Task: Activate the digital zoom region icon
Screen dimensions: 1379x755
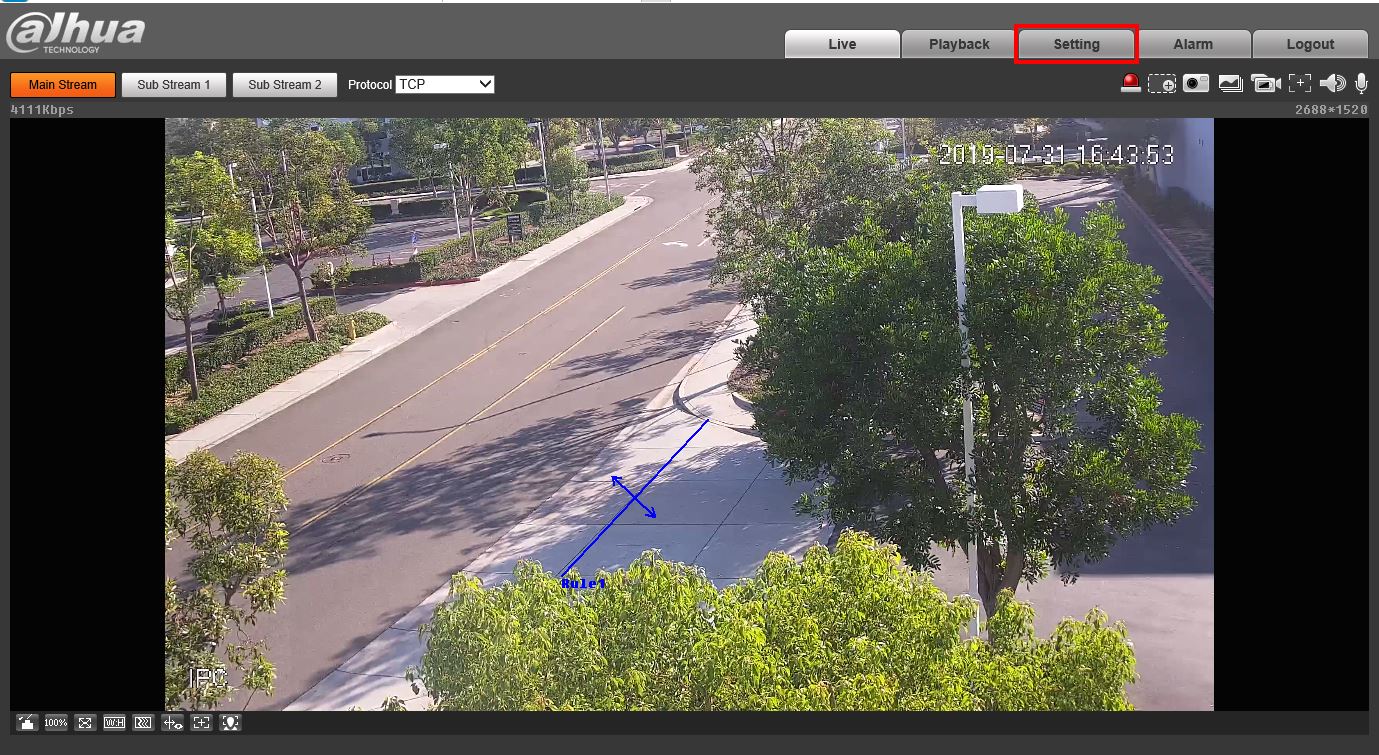Action: (1162, 84)
